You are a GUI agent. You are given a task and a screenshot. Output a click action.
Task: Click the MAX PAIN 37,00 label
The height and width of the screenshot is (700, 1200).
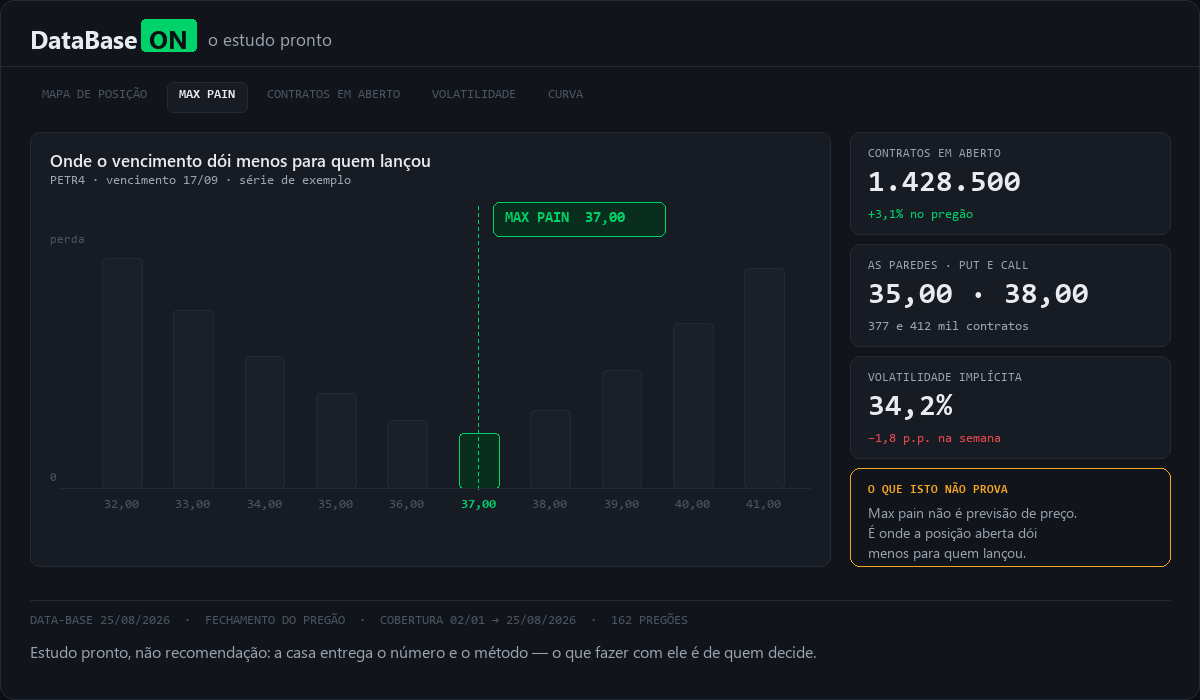click(x=579, y=219)
